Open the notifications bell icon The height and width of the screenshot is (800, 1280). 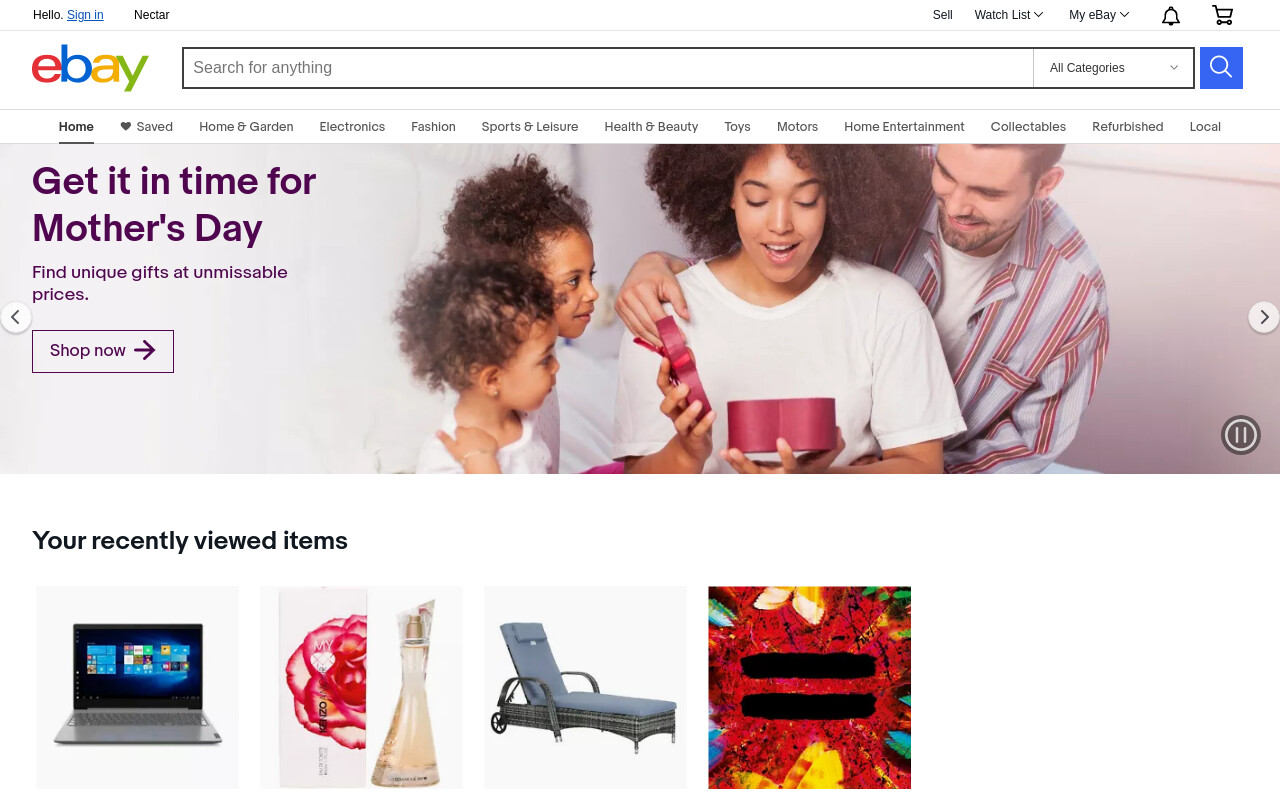[x=1171, y=15]
